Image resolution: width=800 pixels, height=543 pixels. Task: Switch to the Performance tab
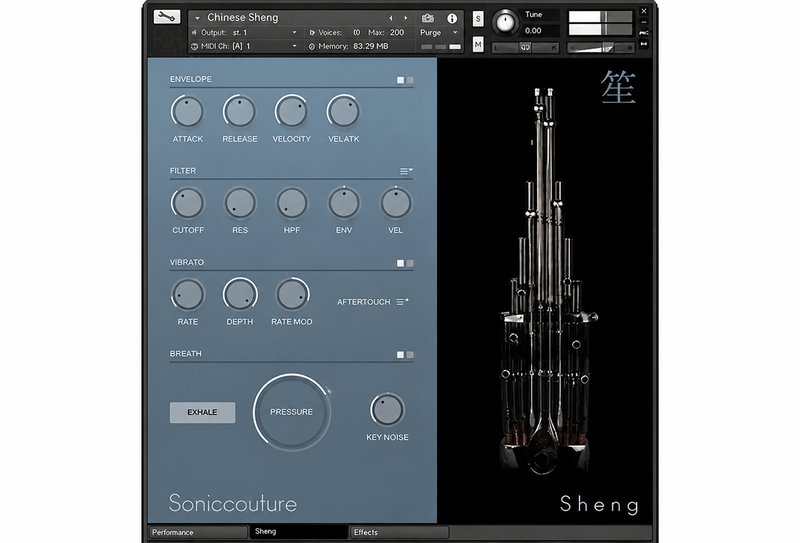pos(197,532)
